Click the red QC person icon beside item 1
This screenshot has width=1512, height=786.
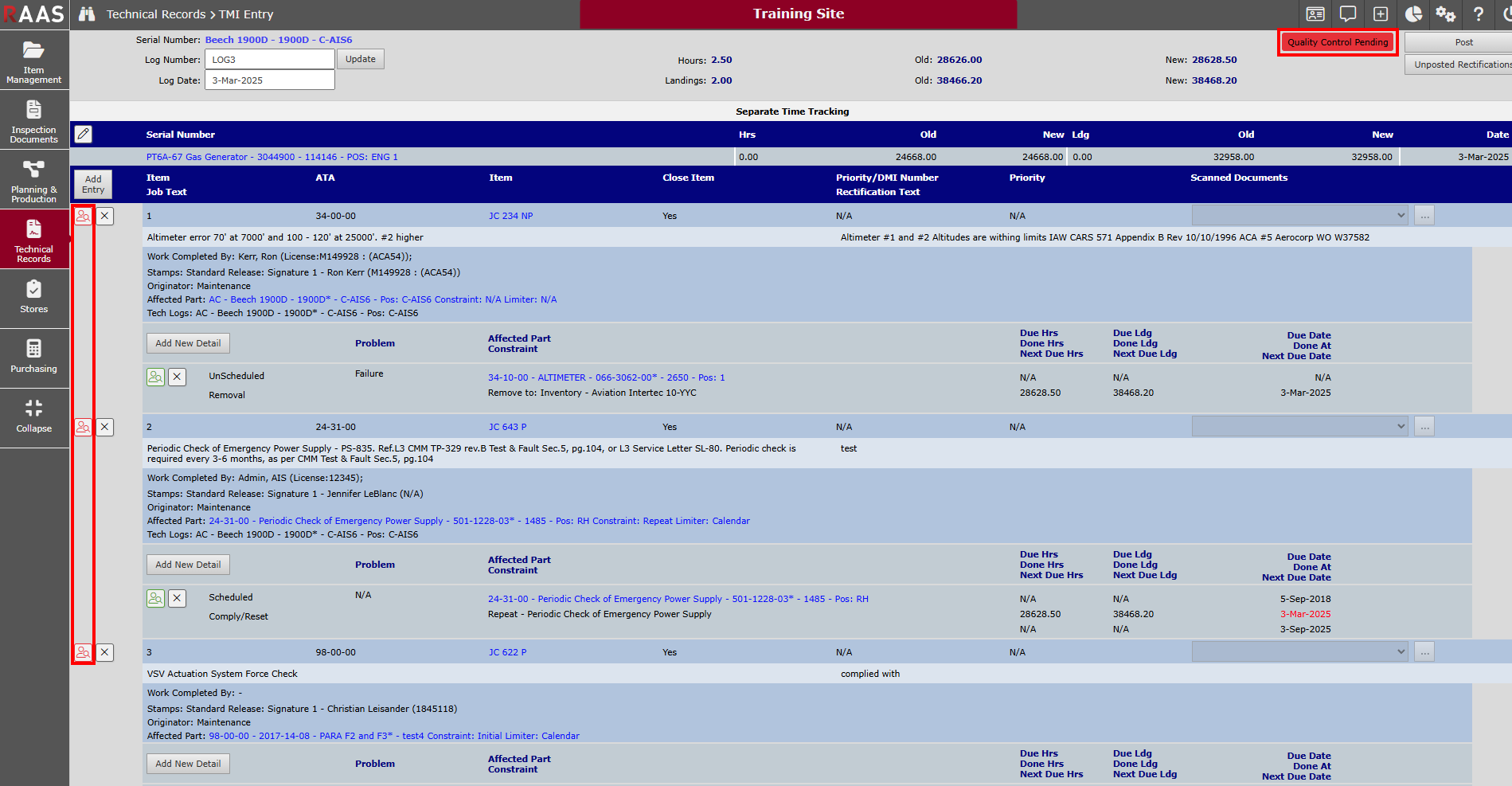83,215
